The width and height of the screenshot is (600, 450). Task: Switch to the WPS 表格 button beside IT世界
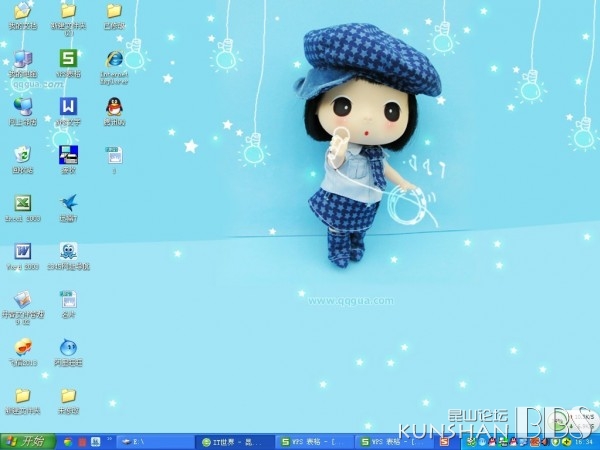pyautogui.click(x=315, y=442)
